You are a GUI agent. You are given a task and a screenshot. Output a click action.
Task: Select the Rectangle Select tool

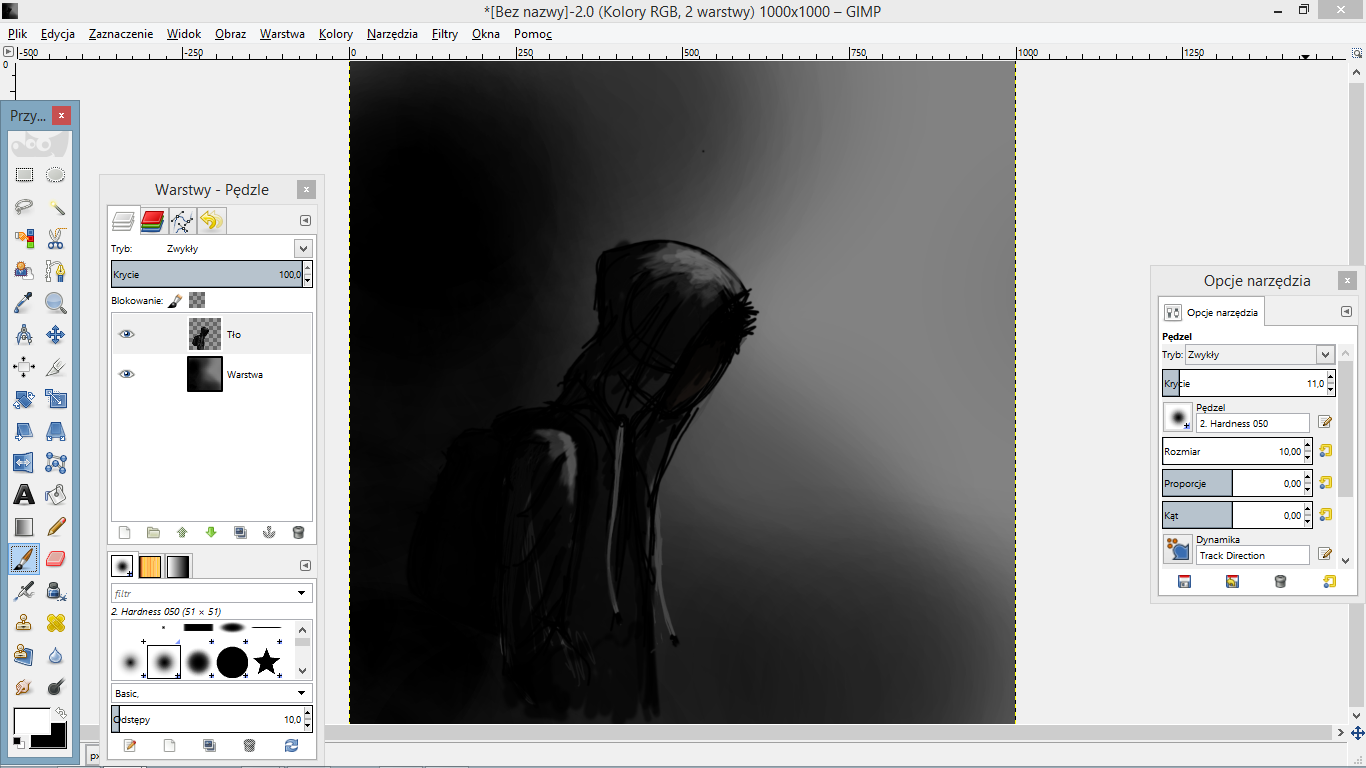(x=24, y=174)
